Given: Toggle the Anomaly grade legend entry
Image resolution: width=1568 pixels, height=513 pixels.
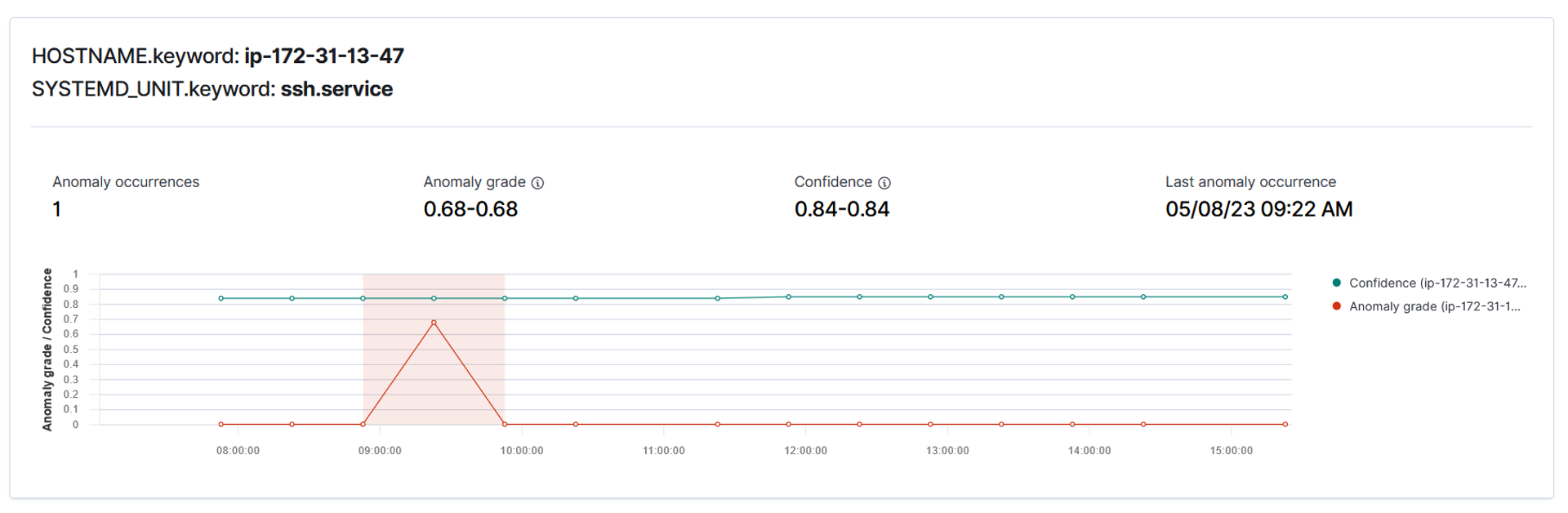Looking at the screenshot, I should (1427, 306).
